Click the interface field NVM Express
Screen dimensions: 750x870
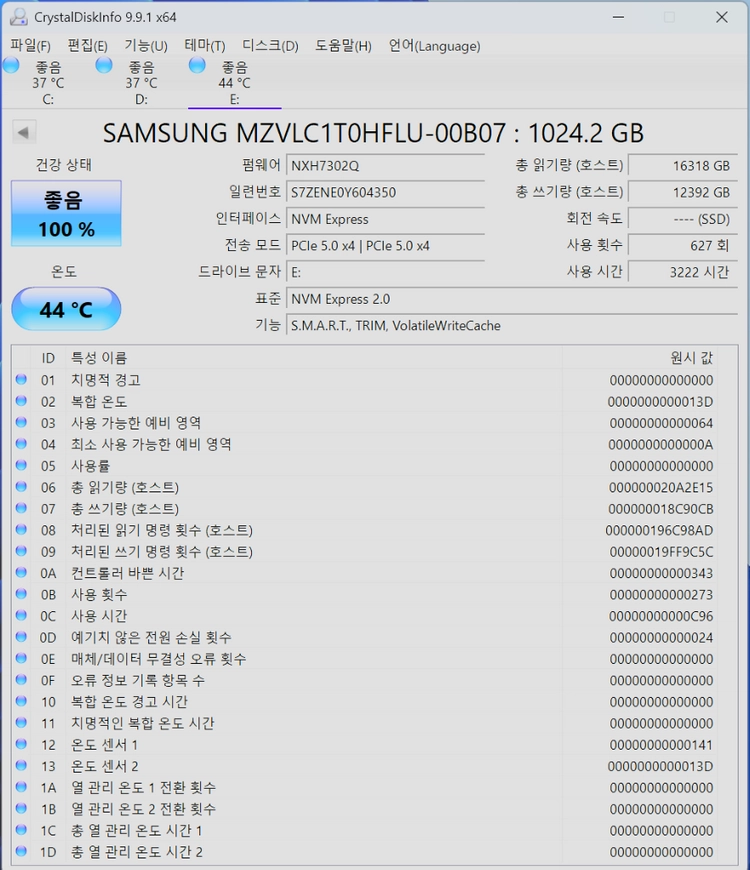click(386, 219)
